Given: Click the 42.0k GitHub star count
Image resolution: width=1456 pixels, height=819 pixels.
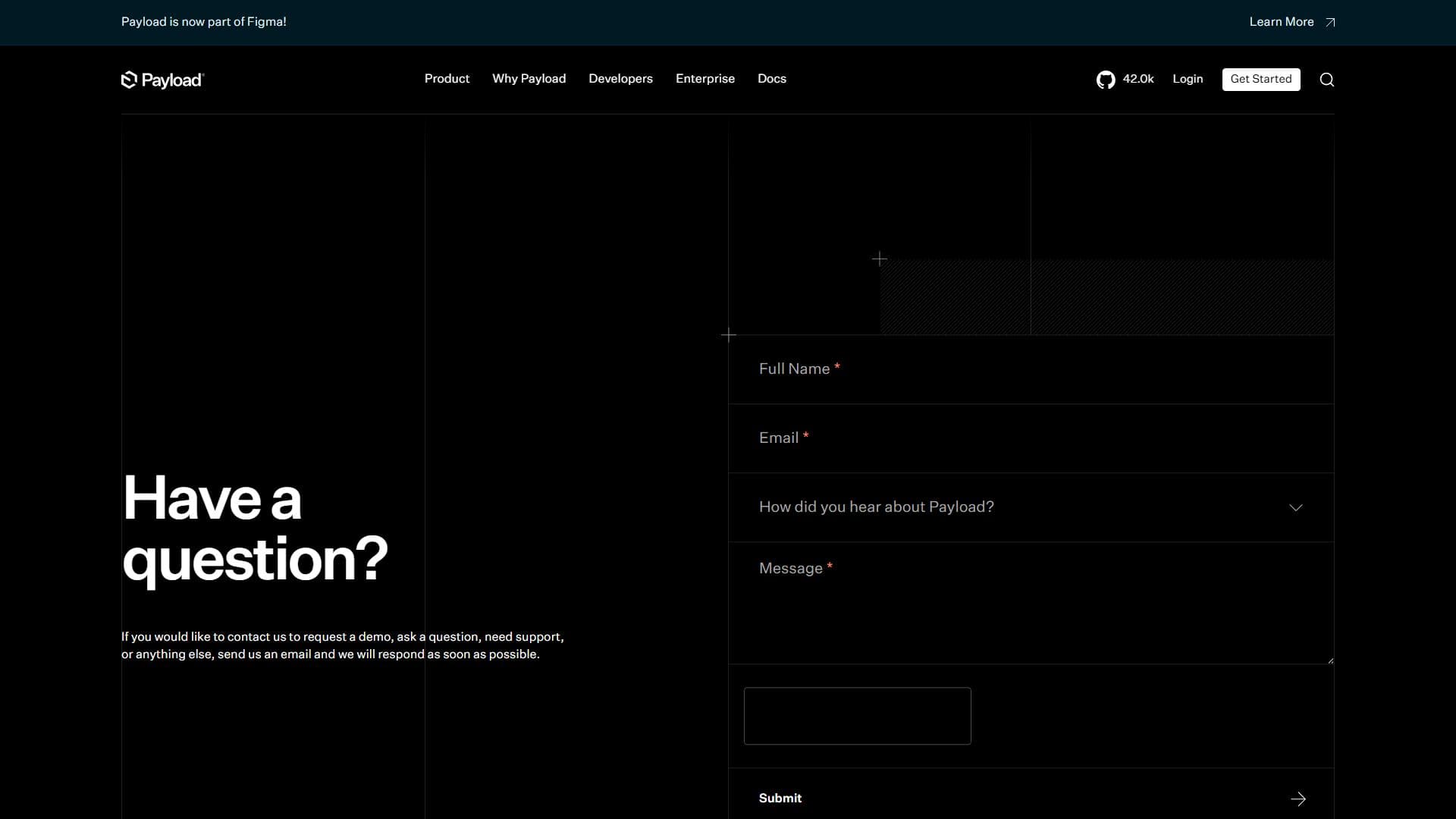Looking at the screenshot, I should click(x=1137, y=79).
